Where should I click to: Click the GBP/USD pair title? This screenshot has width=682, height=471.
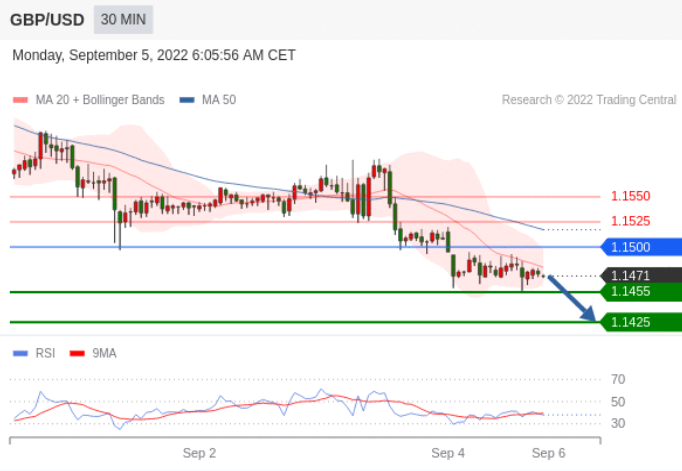pos(47,20)
